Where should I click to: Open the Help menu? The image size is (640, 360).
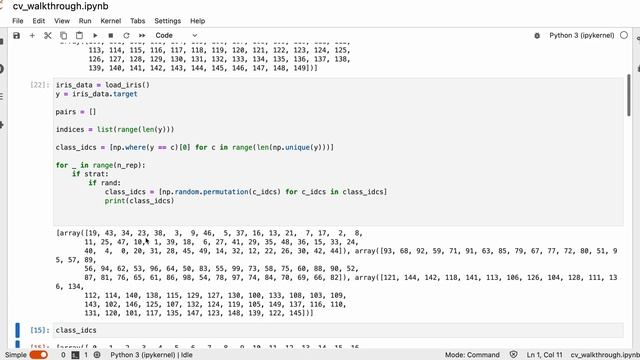click(198, 21)
